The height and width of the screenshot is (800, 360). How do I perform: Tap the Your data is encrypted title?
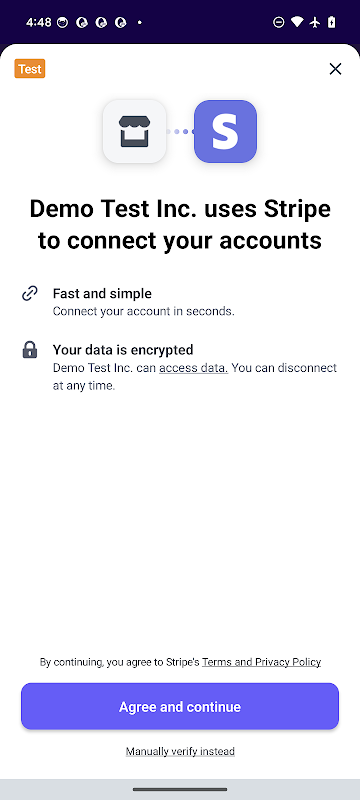click(123, 350)
